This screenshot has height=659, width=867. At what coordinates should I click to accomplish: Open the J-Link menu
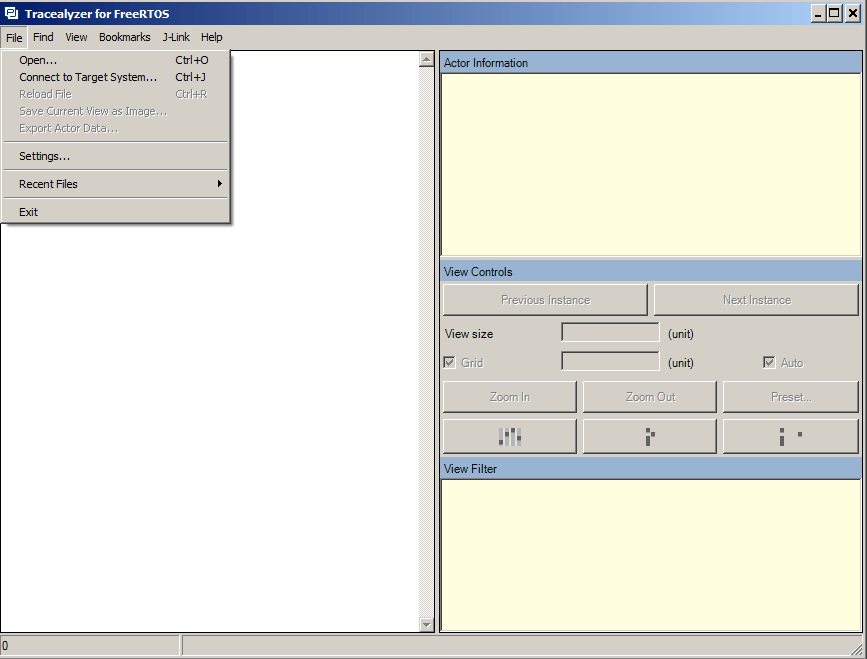176,37
